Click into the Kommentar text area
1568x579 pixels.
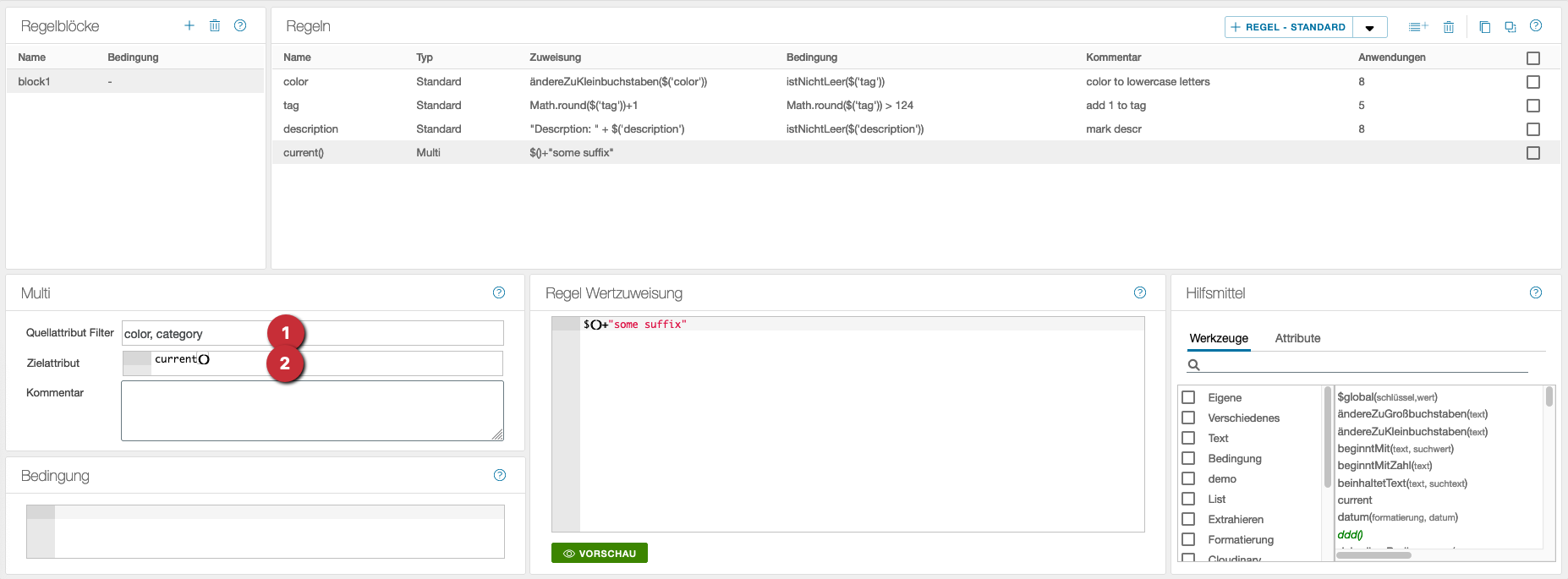[x=312, y=411]
